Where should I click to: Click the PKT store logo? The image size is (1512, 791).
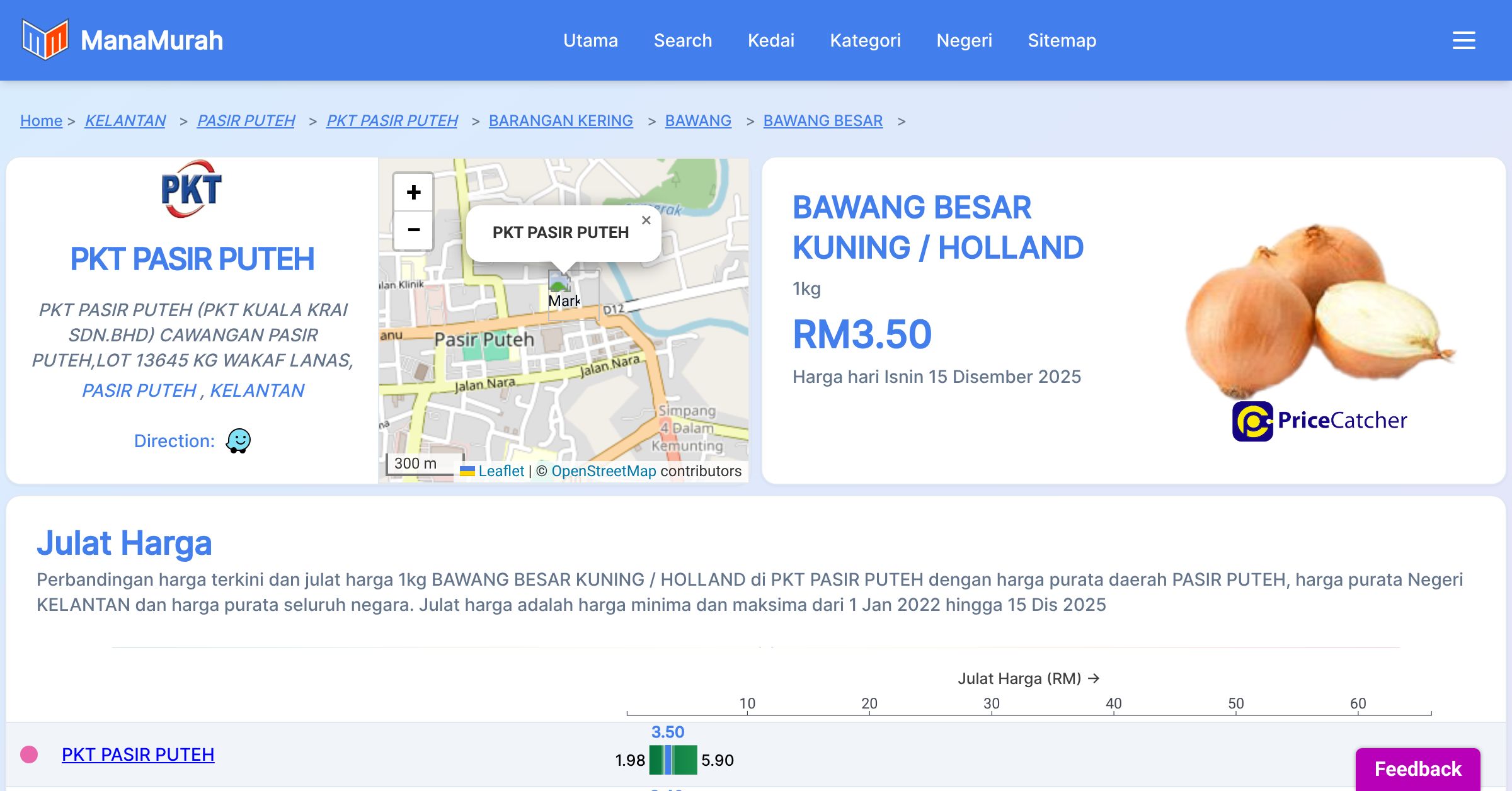click(x=192, y=189)
